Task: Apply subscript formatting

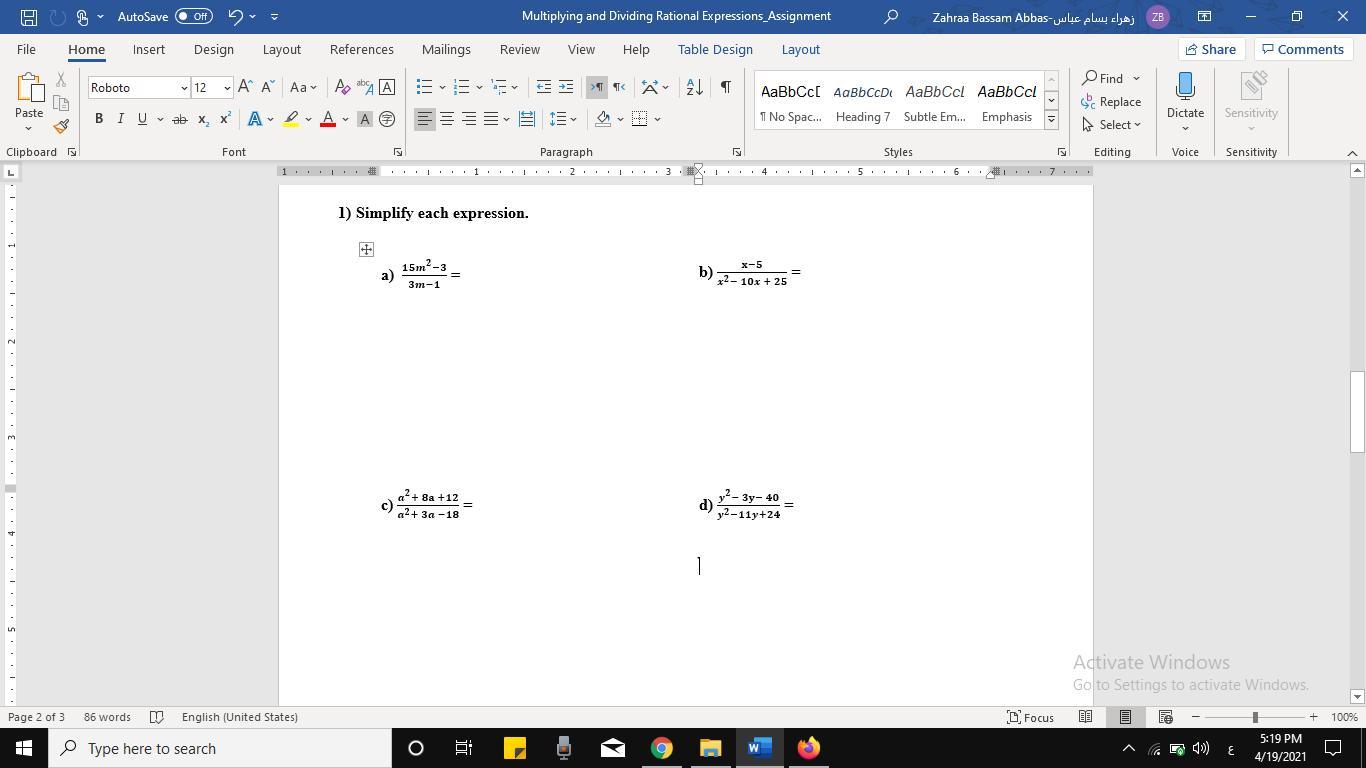Action: pos(203,119)
